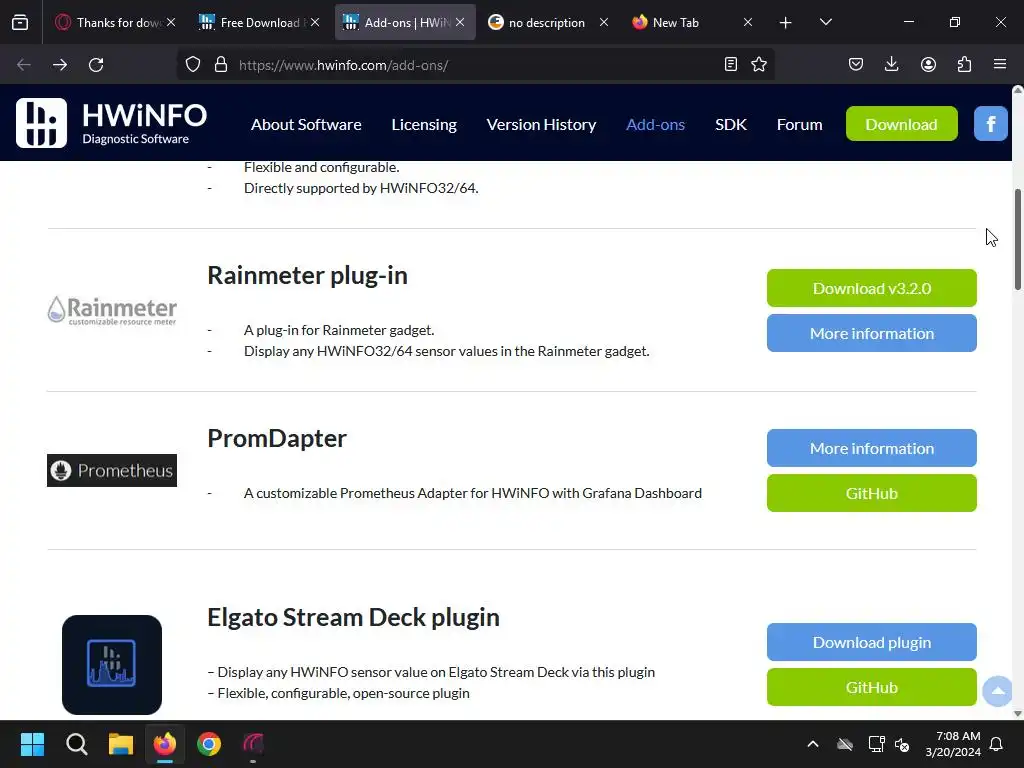Viewport: 1024px width, 768px height.
Task: Open the Add-ons menu item
Action: tap(655, 124)
